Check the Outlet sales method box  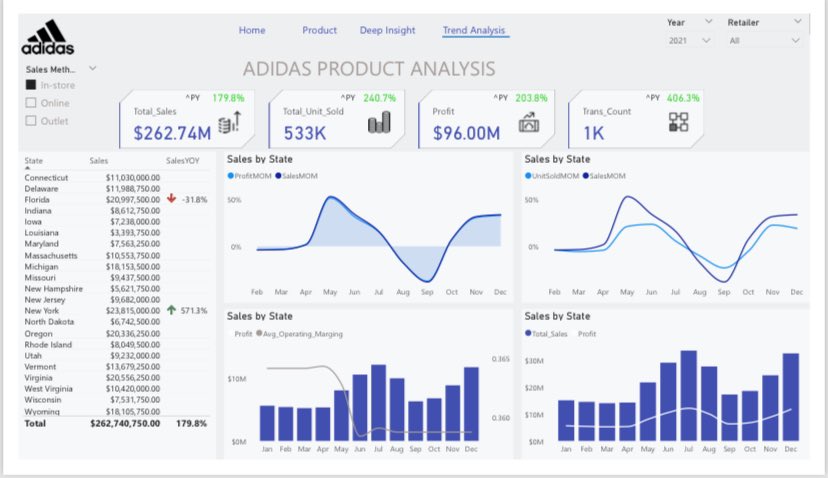(x=31, y=121)
